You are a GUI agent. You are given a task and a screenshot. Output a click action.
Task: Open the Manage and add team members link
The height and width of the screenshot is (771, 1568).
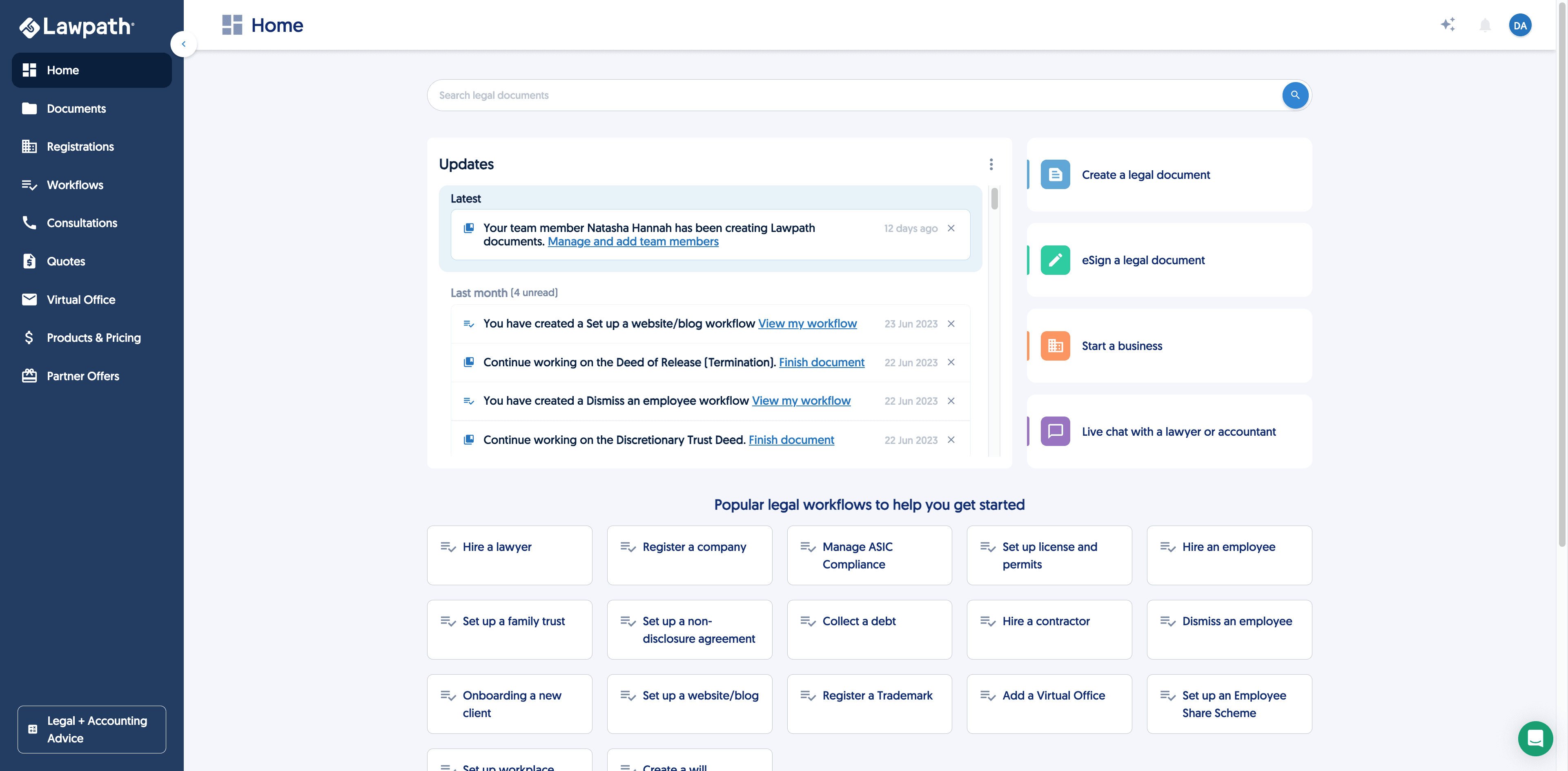tap(633, 242)
